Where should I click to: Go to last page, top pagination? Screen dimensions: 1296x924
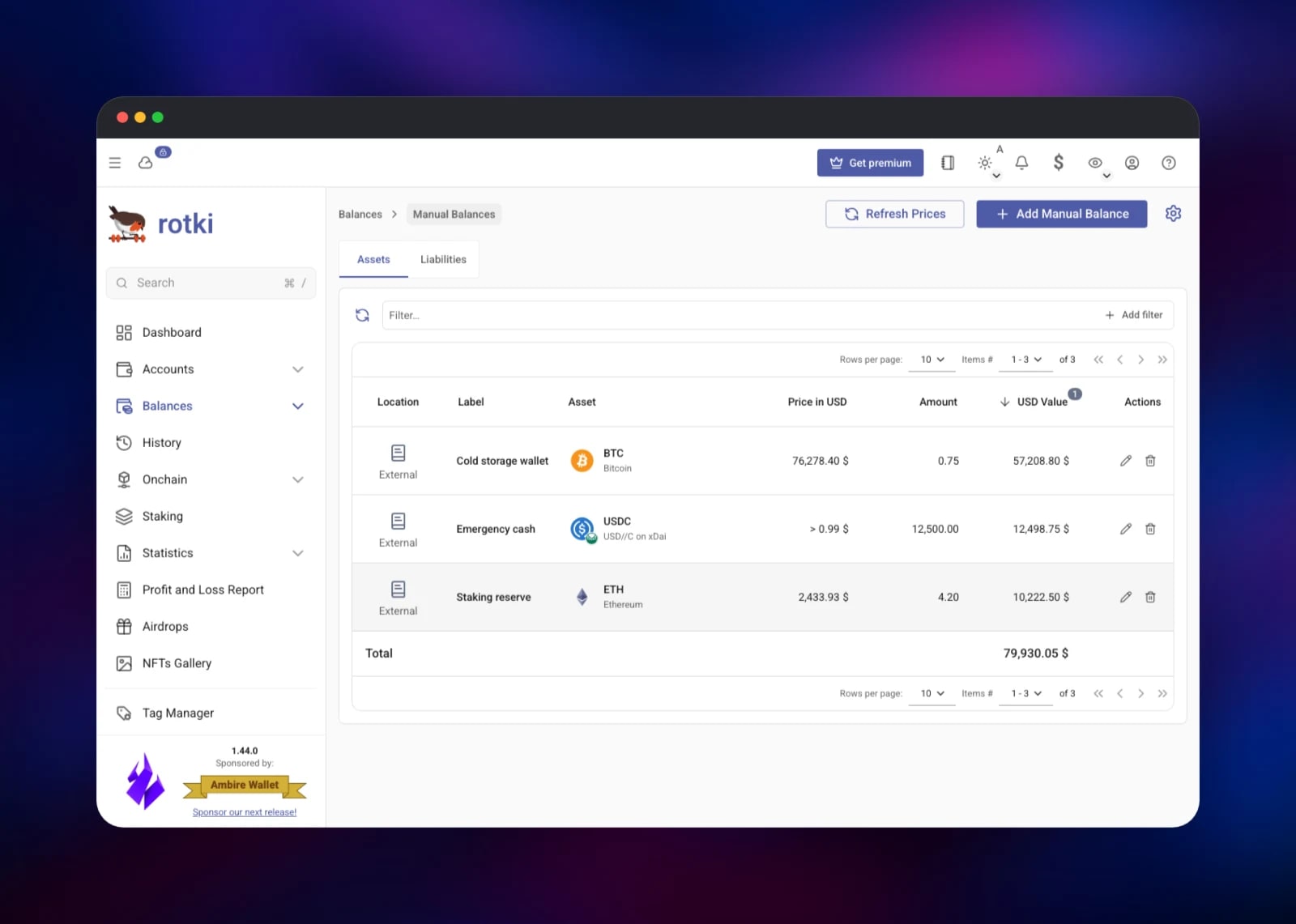1162,360
